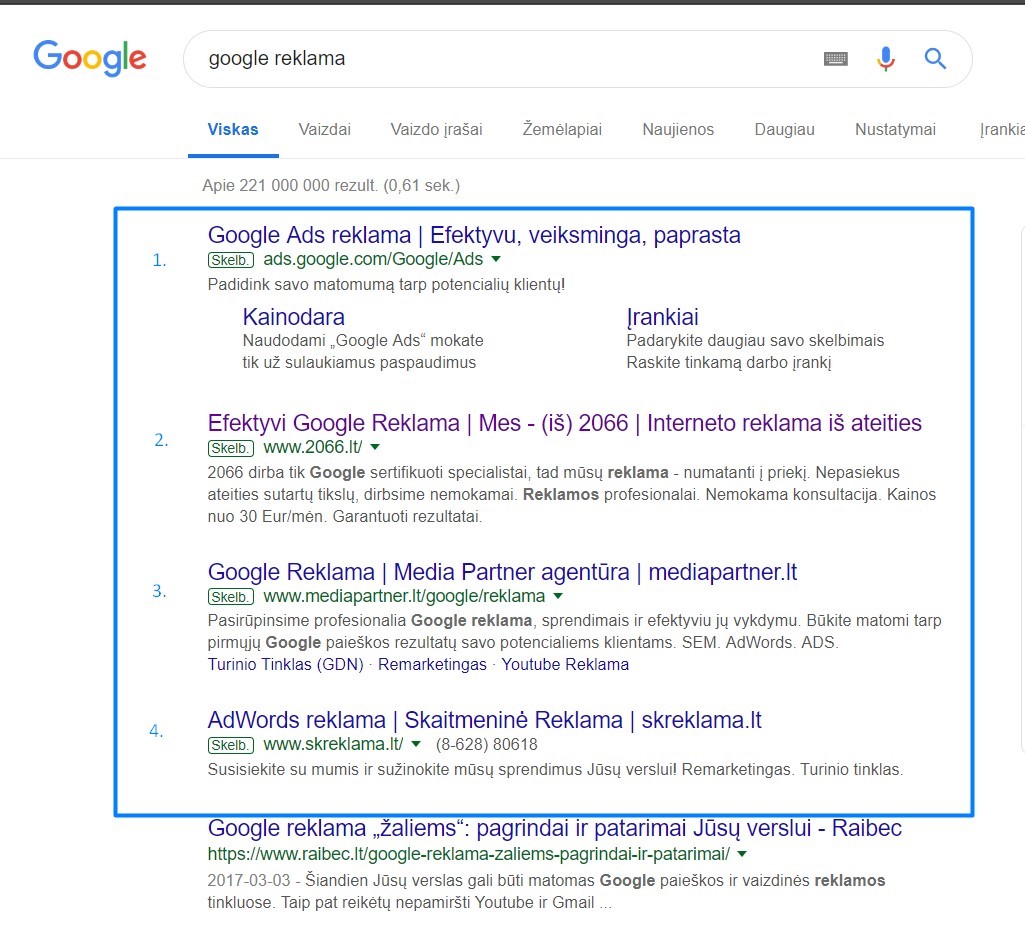
Task: Start voice search with the microphone
Action: pos(886,59)
